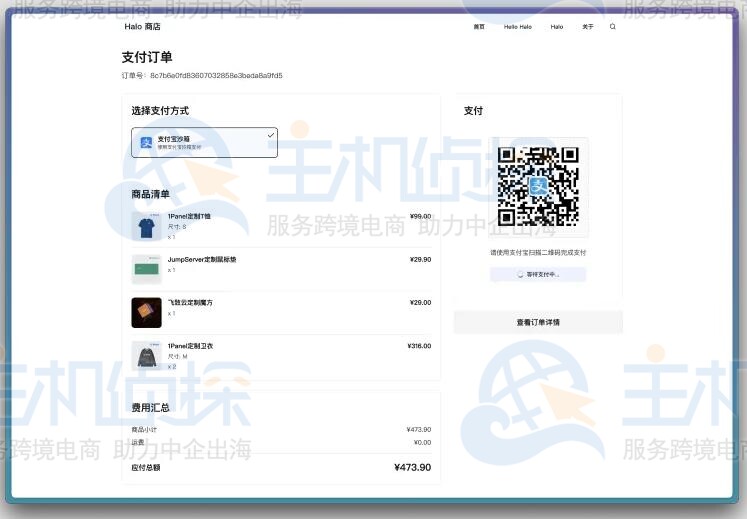Click the large ¥473.90 payable total
Screen dimensions: 747x519
[x=413, y=467]
